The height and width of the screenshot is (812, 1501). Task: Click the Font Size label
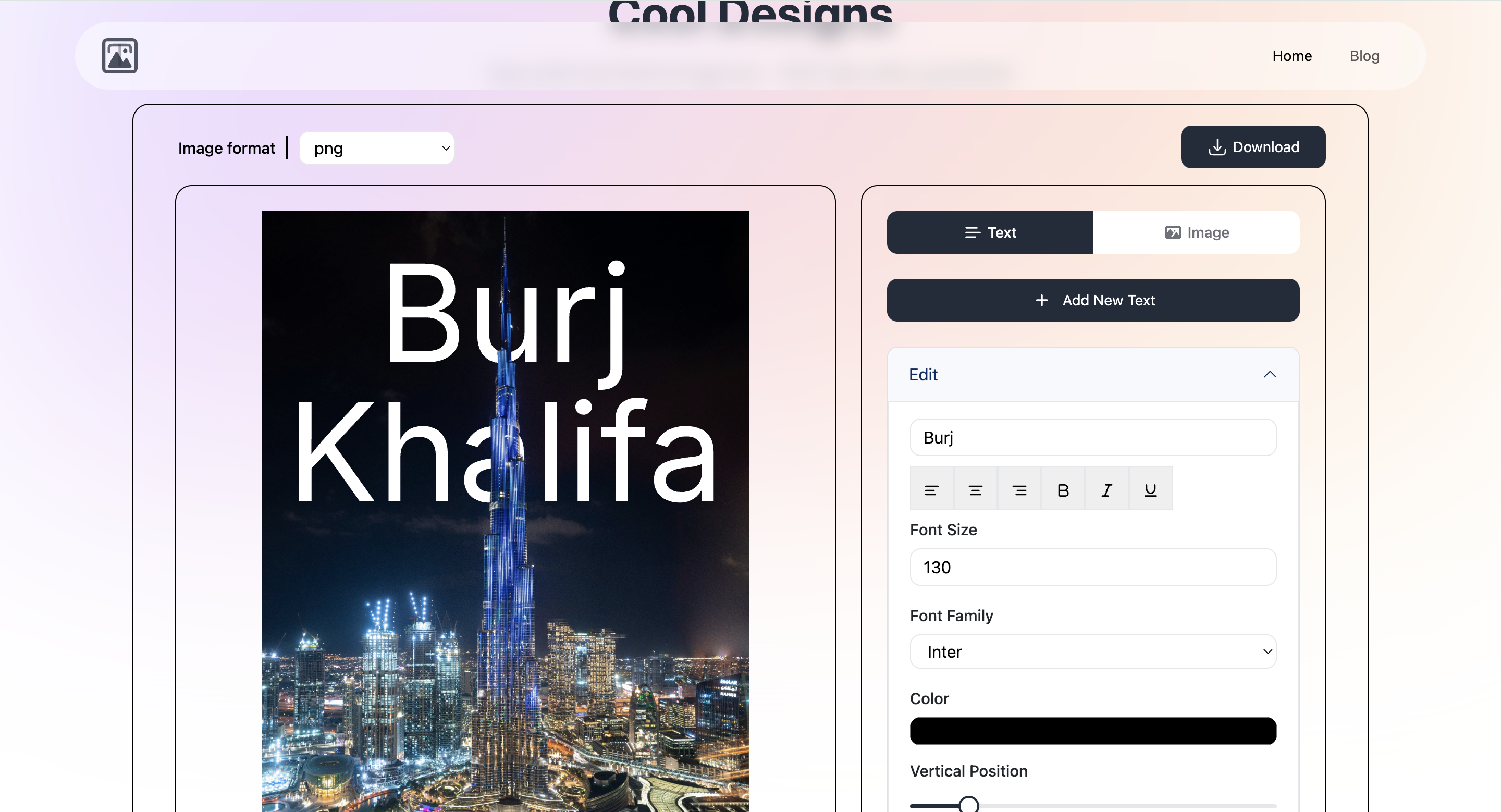tap(943, 530)
